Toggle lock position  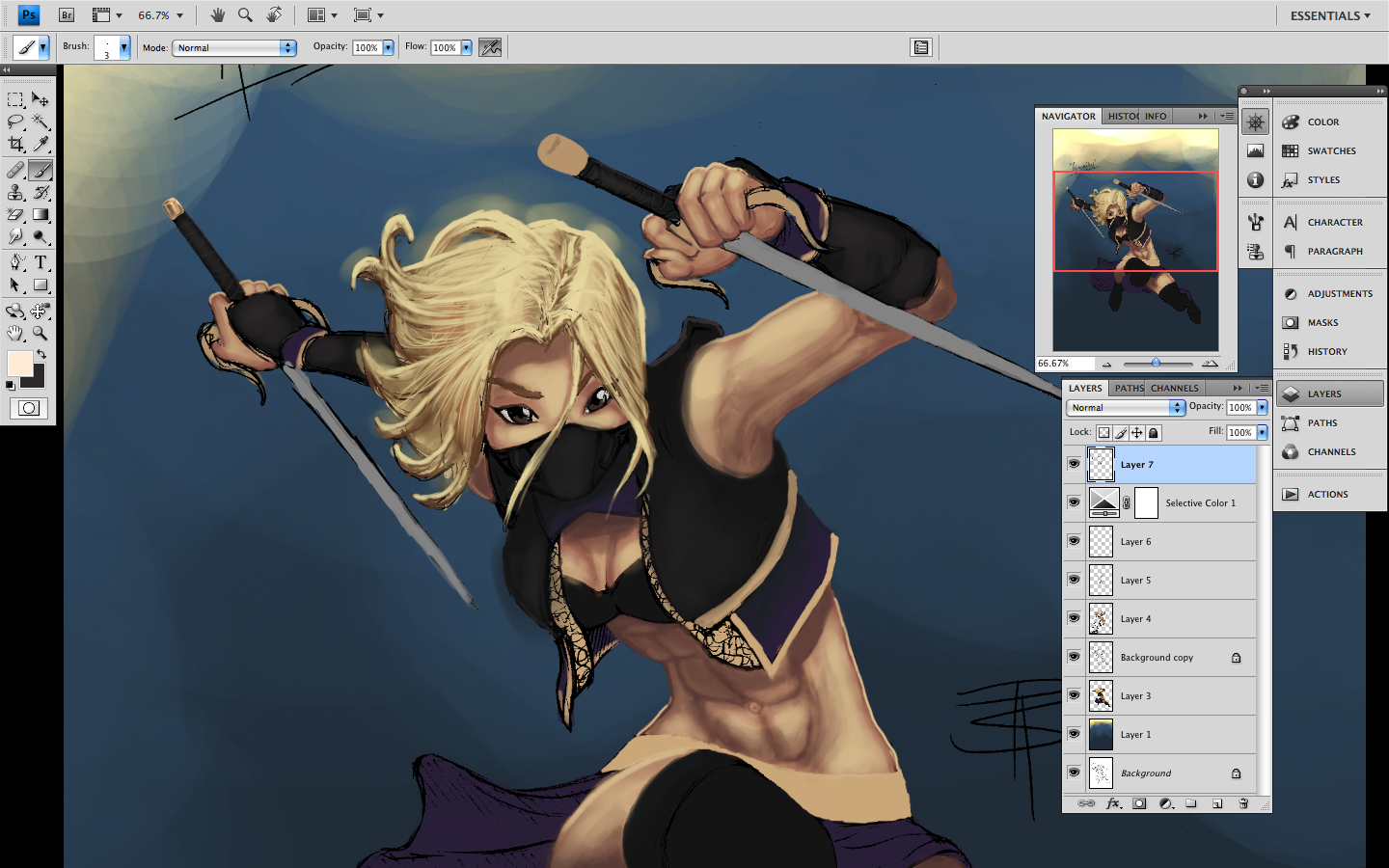(1137, 433)
